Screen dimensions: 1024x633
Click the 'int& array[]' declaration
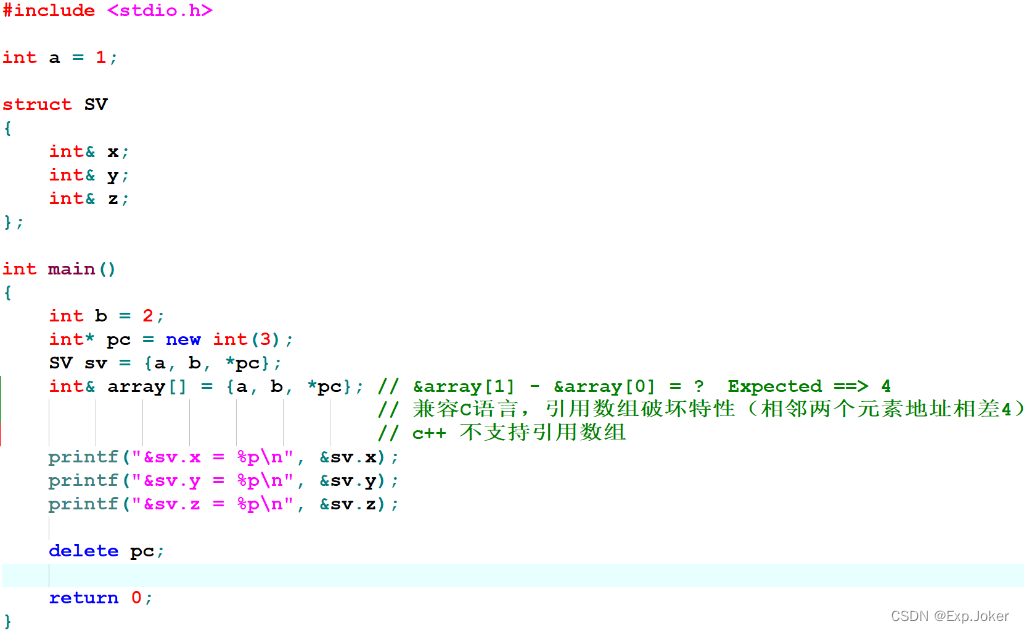118,387
